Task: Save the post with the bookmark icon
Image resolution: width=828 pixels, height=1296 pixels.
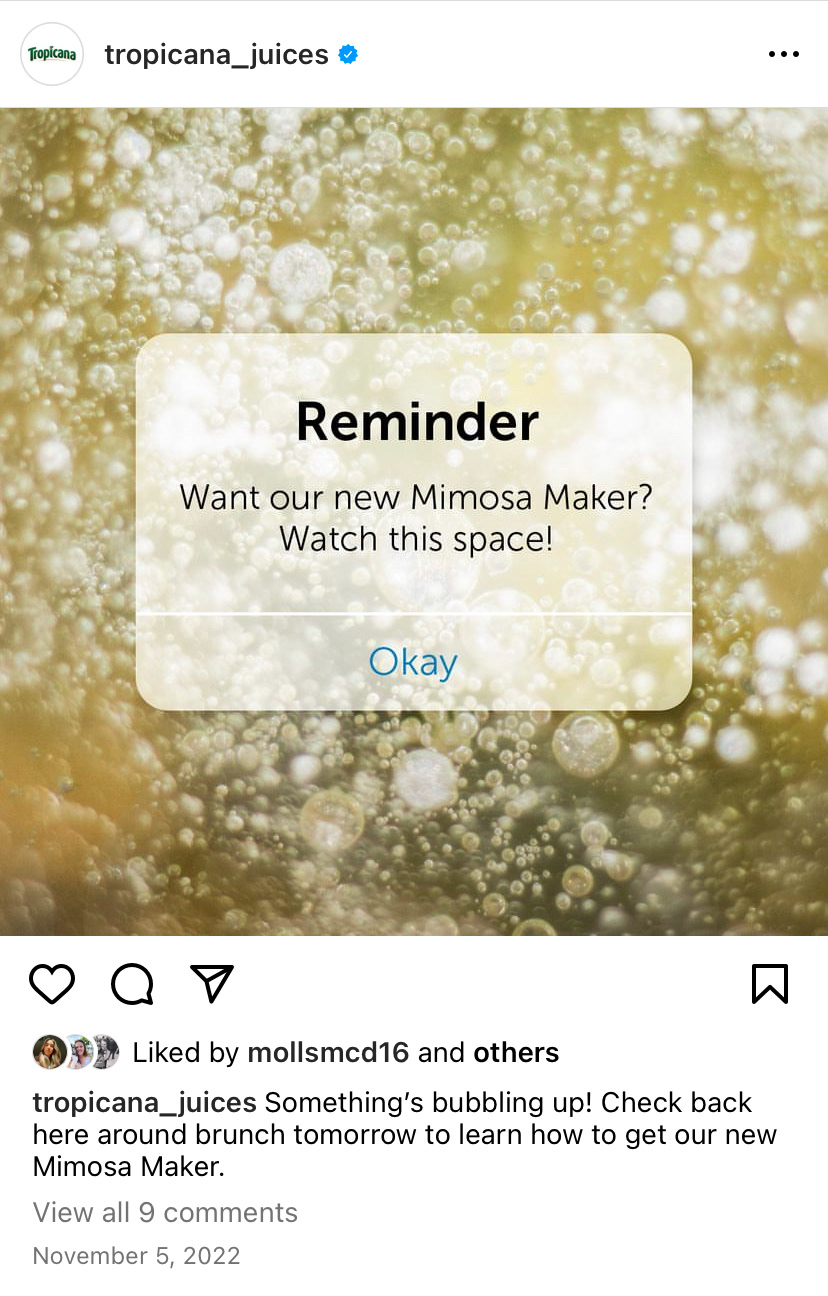Action: click(x=770, y=984)
